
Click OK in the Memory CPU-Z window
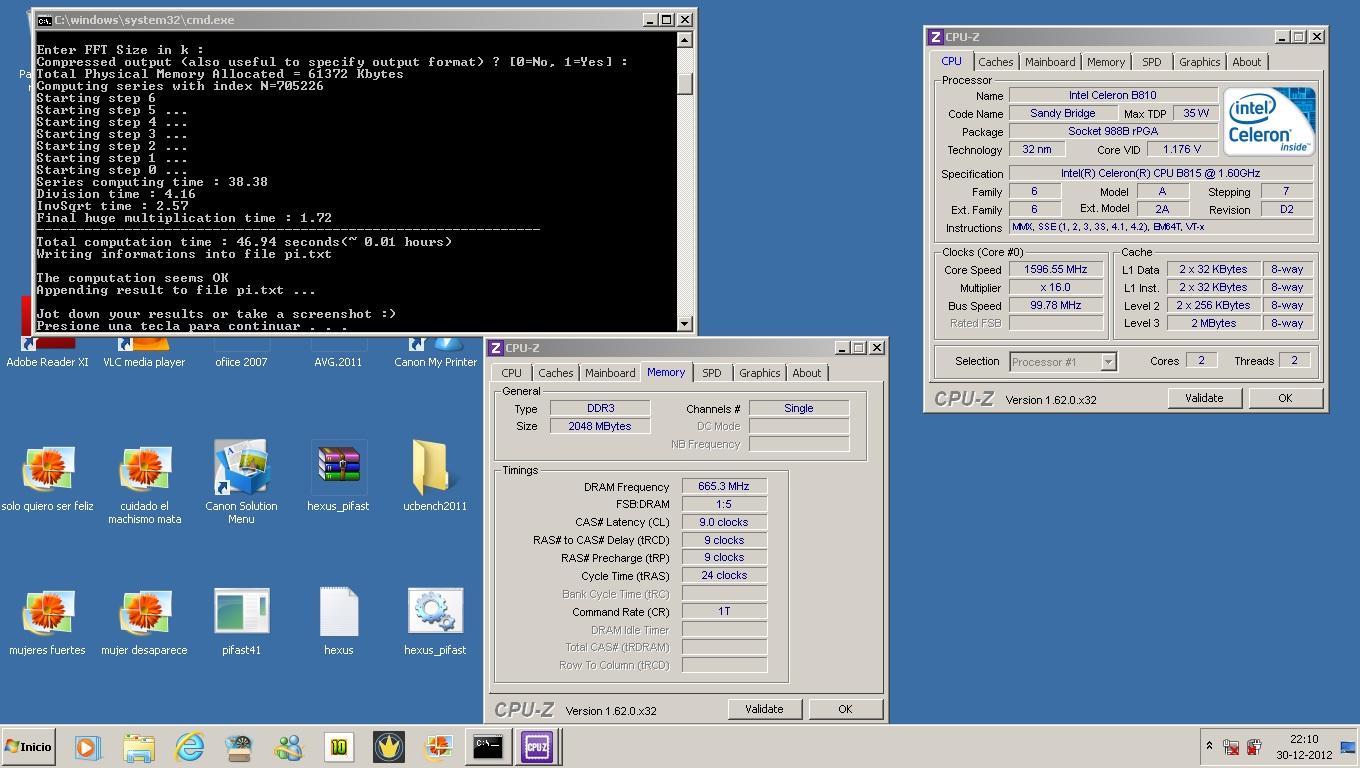(x=845, y=709)
